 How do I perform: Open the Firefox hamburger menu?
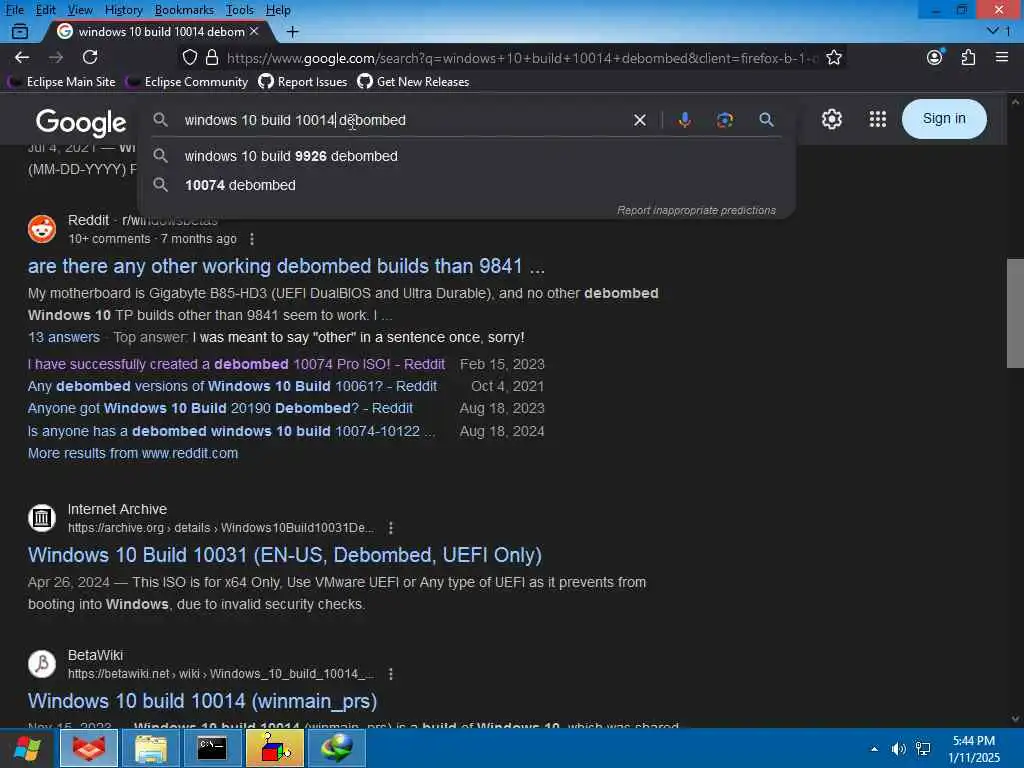coord(1002,57)
